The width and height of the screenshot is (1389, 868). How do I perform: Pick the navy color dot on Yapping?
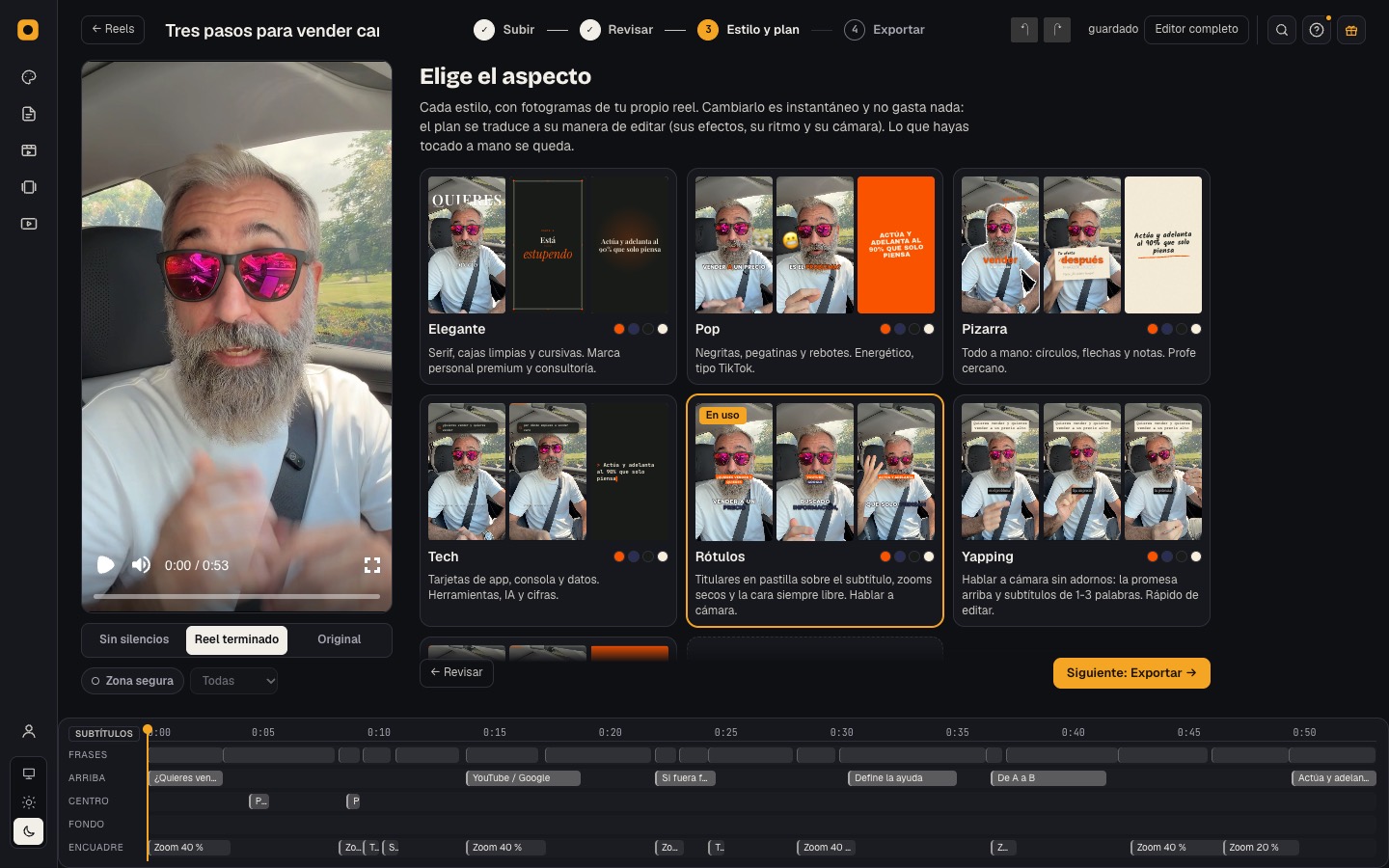coord(1167,556)
